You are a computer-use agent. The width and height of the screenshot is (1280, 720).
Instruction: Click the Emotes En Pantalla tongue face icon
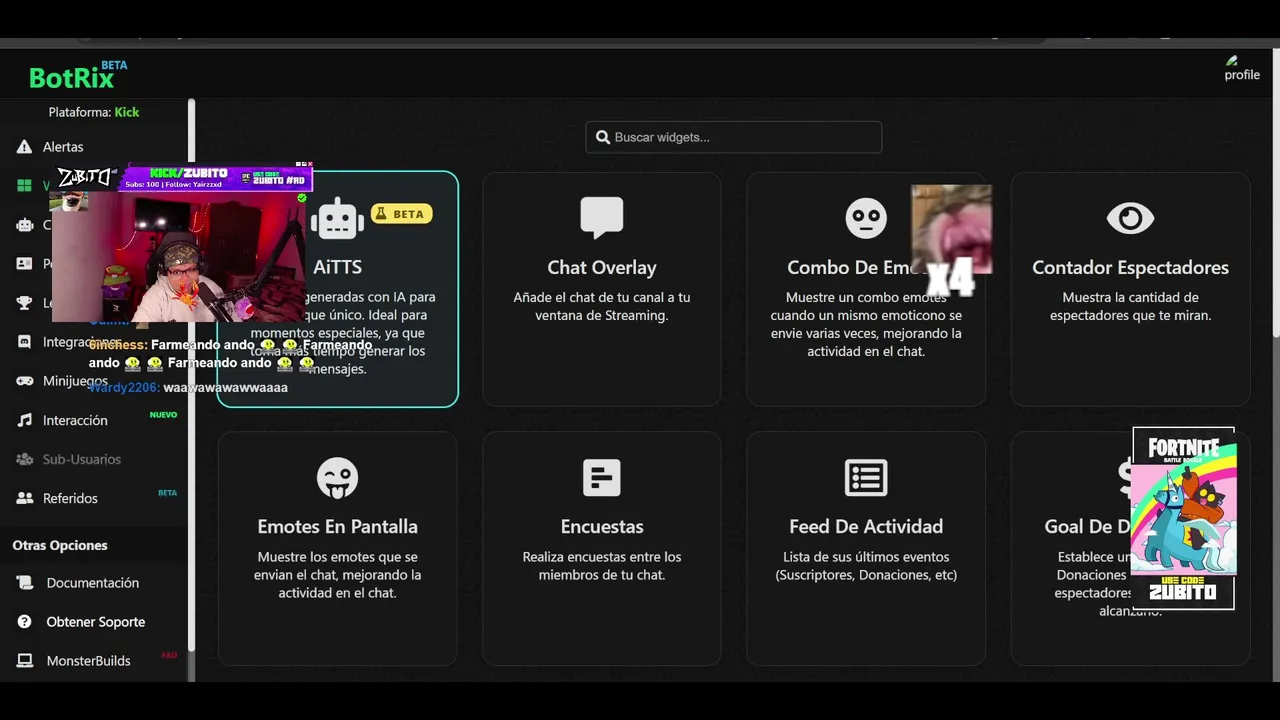338,478
